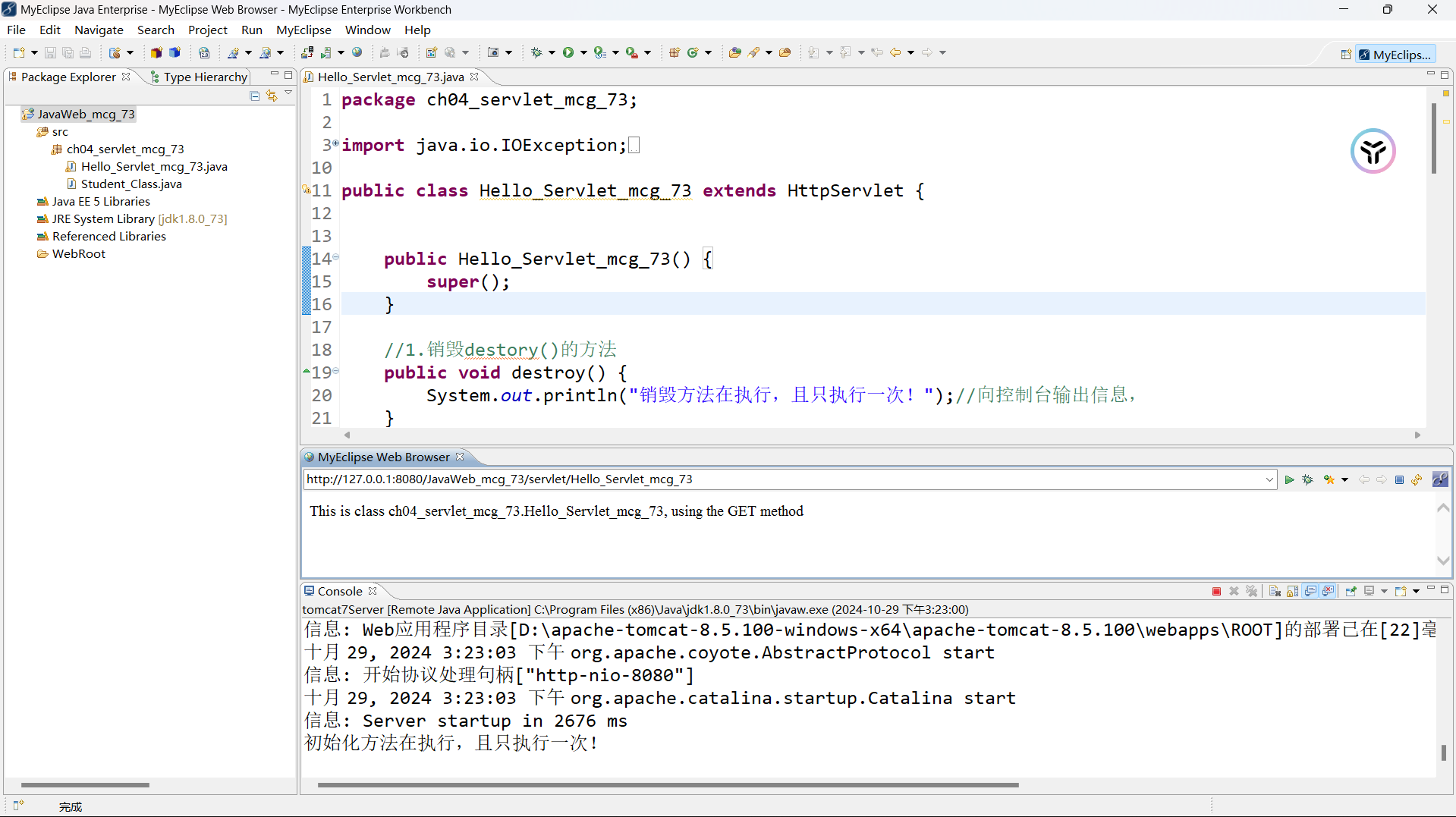Click the Open Perspective icon

[x=1346, y=55]
